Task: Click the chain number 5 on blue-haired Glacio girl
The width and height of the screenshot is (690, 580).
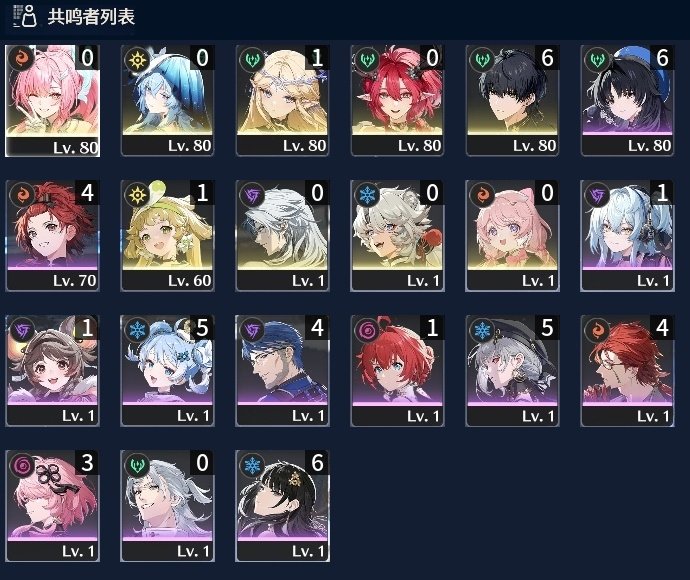Action: pos(202,328)
